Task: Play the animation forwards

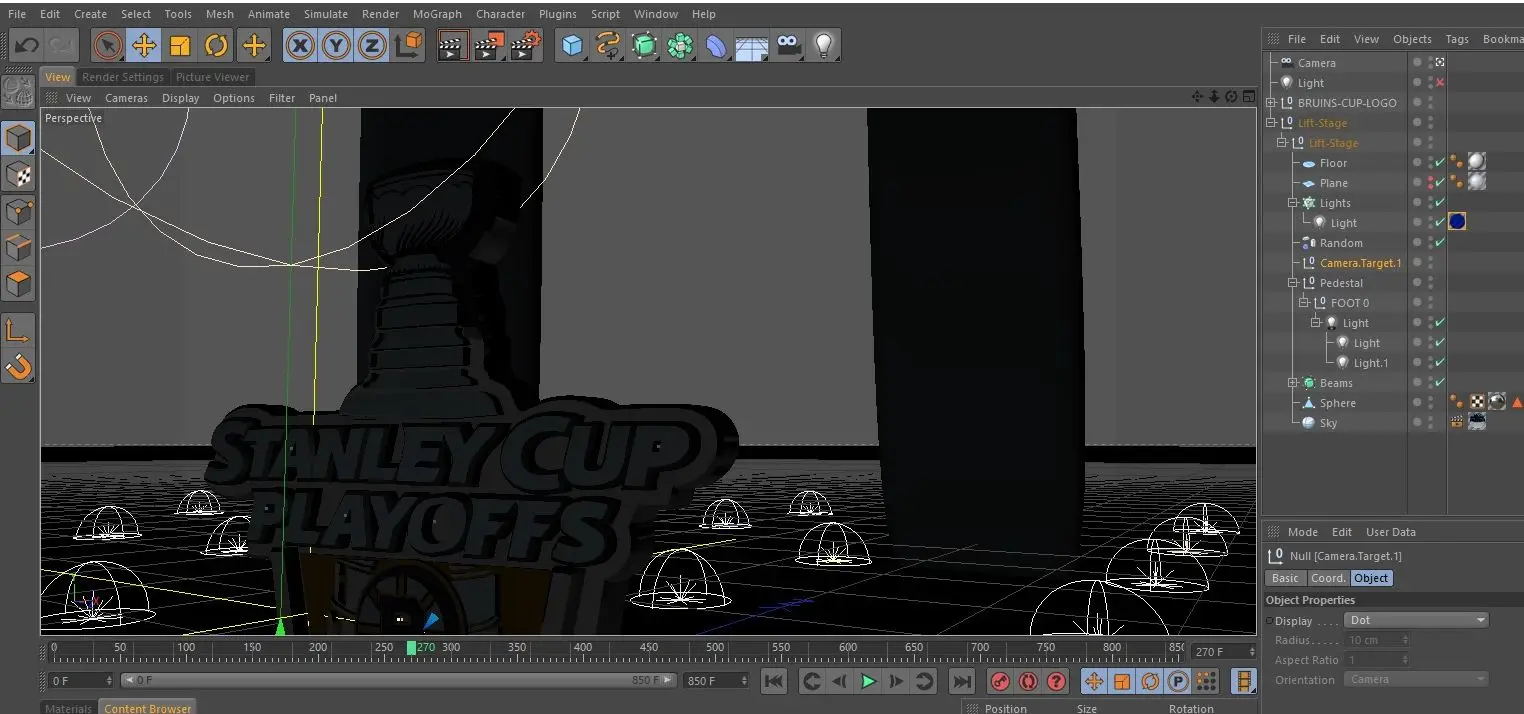Action: [868, 681]
